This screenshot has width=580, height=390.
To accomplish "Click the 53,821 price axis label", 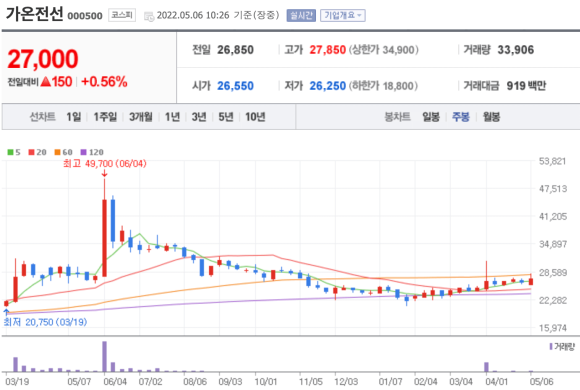I will click(553, 161).
